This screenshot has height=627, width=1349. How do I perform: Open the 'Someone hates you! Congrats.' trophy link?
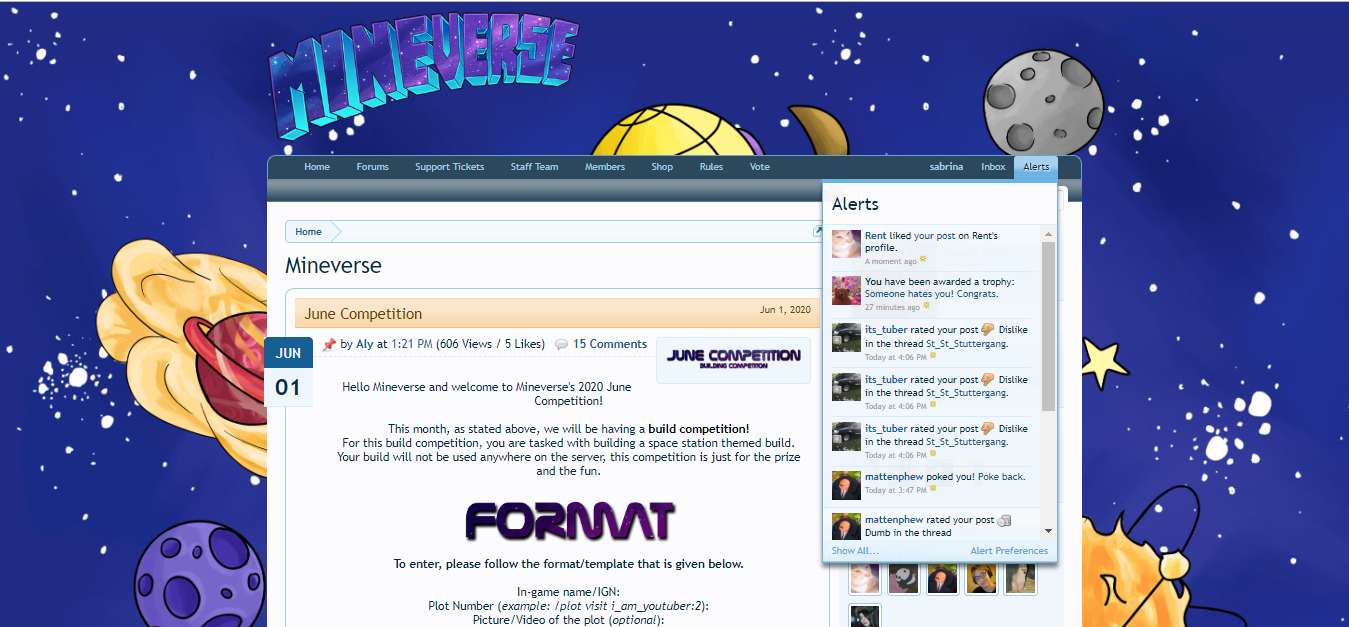(x=932, y=294)
